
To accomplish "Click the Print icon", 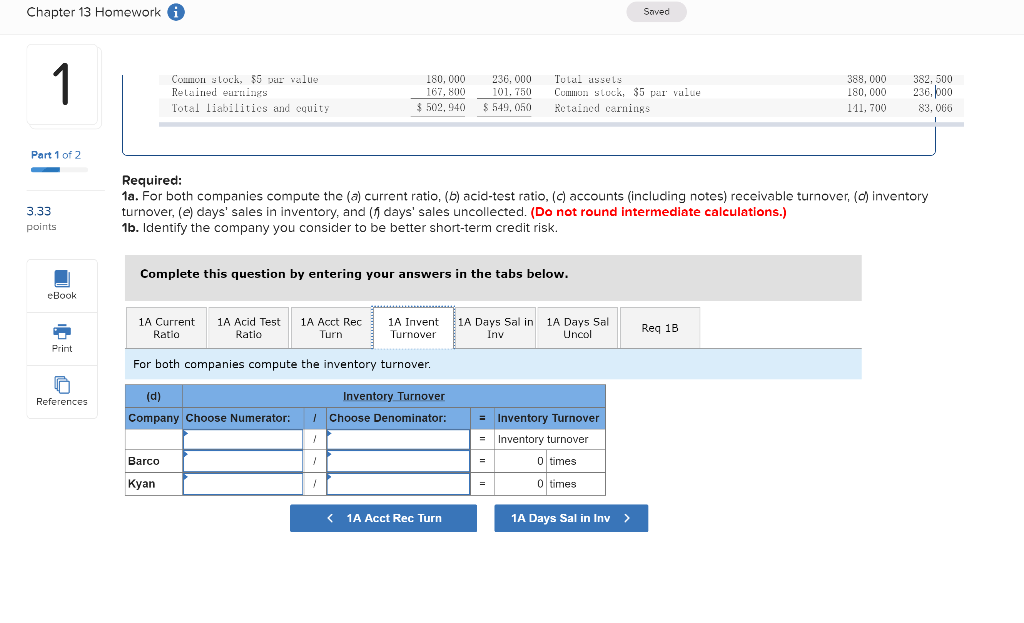I will [62, 332].
